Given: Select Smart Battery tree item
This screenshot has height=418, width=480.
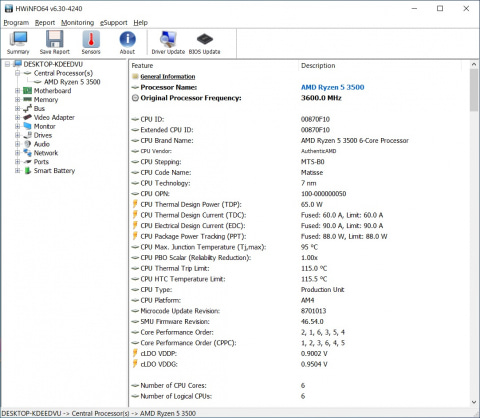Looking at the screenshot, I should [54, 171].
